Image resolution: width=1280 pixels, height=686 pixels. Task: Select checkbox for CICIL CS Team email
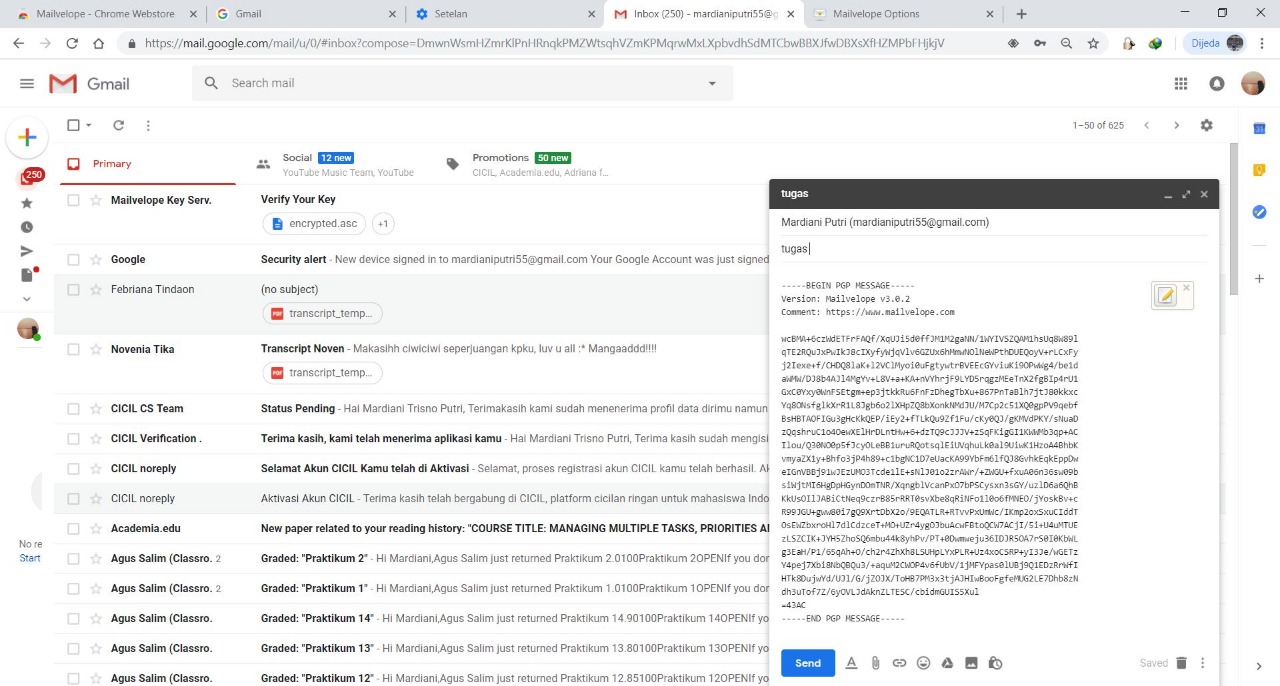73,408
